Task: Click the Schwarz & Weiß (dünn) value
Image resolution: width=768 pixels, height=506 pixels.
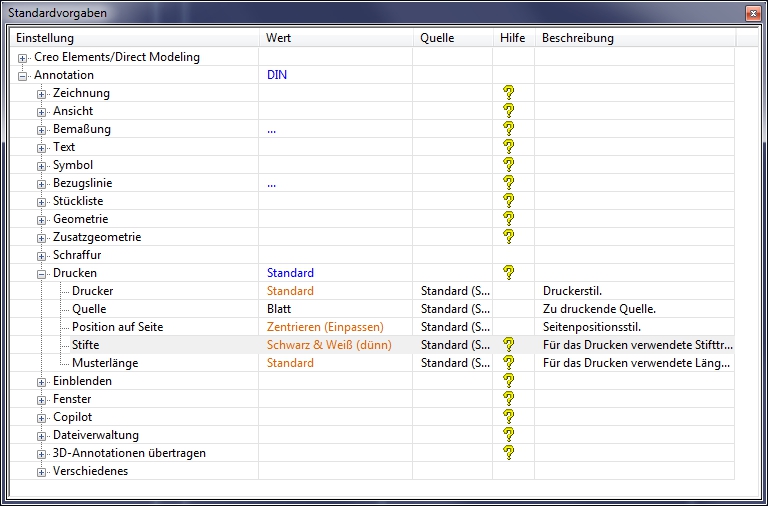Action: pyautogui.click(x=329, y=345)
